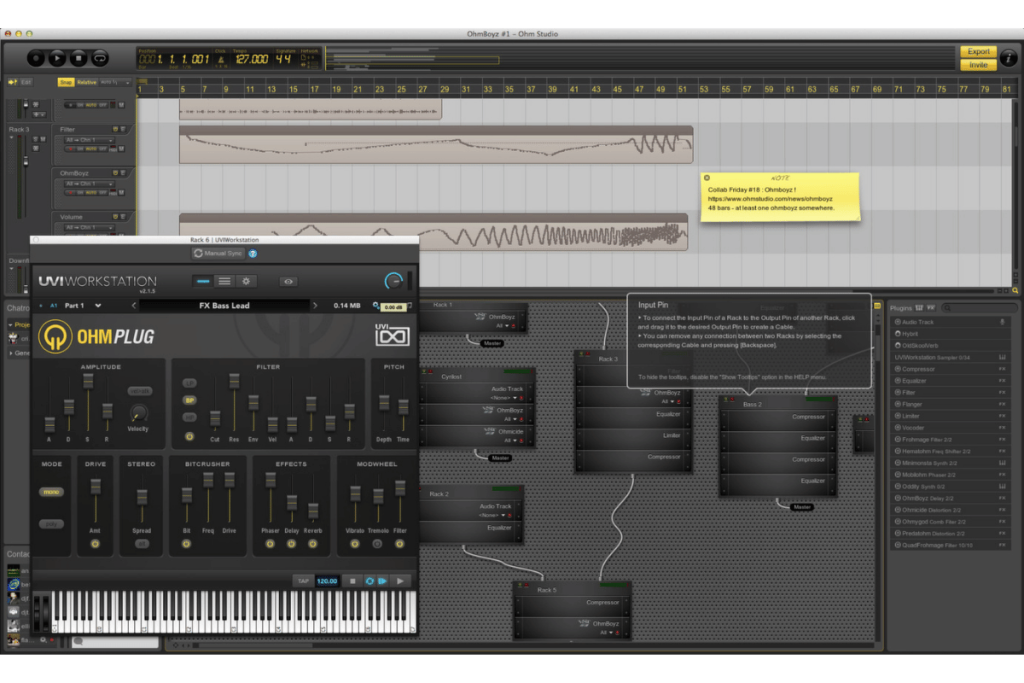1024x683 pixels.
Task: Toggle the Phaser effect power button
Action: (270, 544)
